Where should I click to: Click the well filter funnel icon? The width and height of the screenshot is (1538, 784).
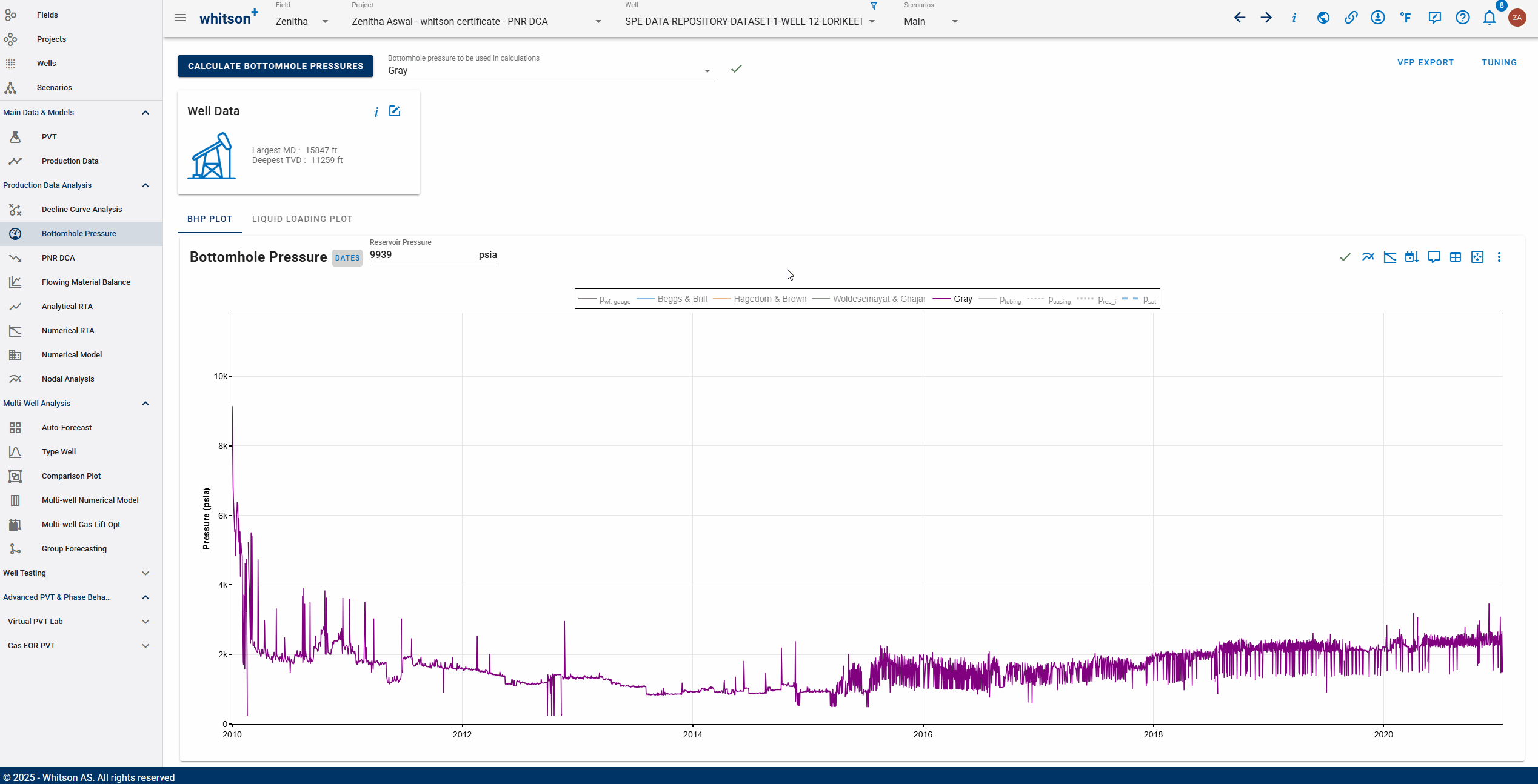874,6
